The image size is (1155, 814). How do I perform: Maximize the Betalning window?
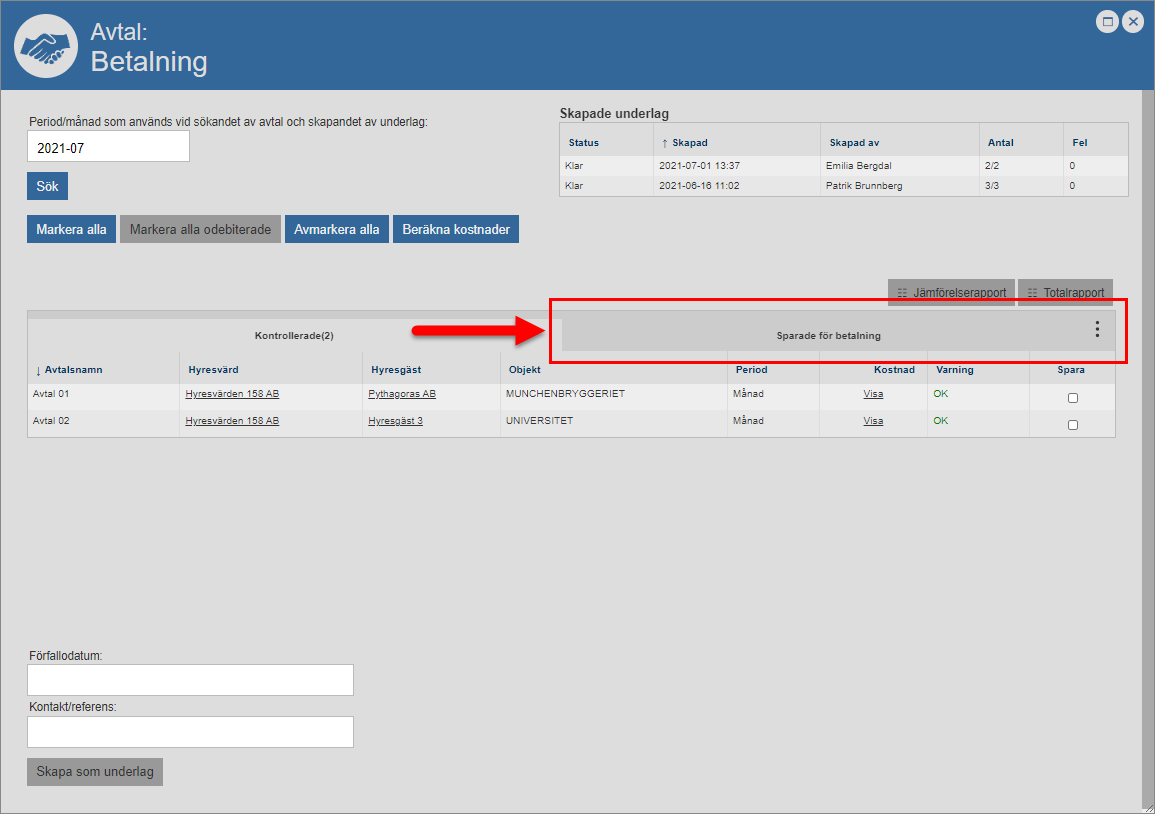tap(1107, 21)
